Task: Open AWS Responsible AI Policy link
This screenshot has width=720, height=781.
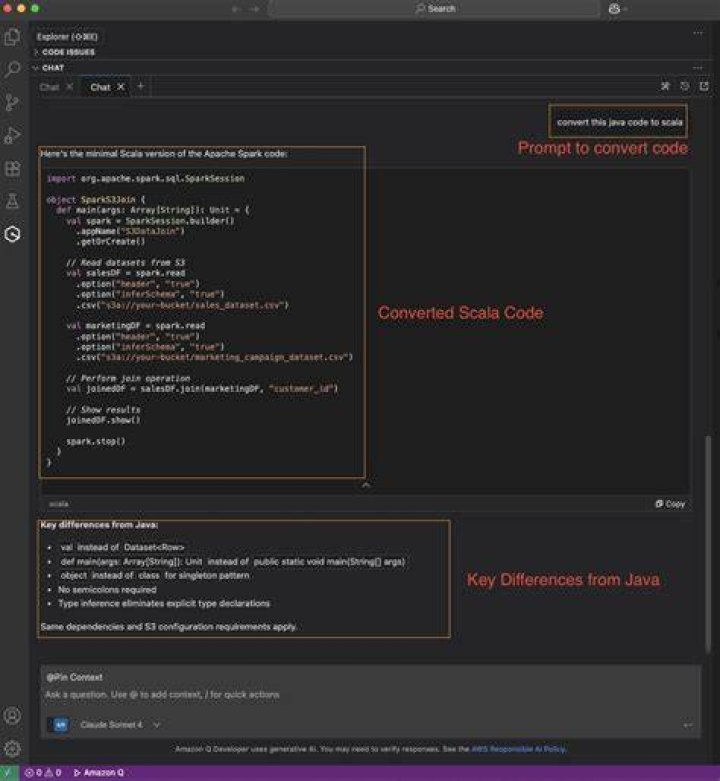Action: pyautogui.click(x=518, y=749)
